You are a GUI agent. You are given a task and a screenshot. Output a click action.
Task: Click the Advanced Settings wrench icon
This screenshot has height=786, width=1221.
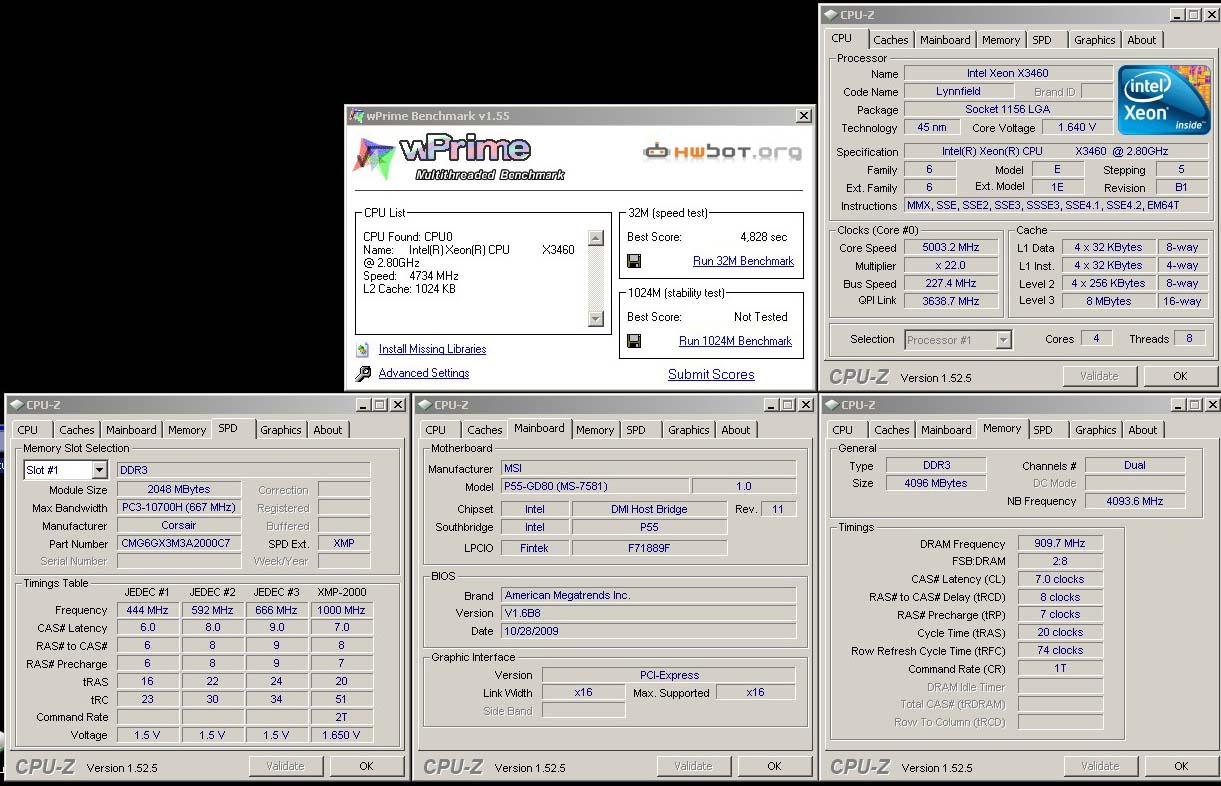362,374
